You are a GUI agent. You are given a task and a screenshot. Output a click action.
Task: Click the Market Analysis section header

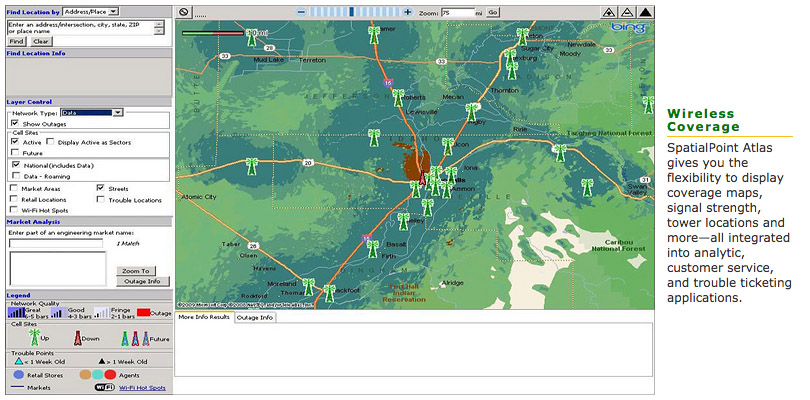(x=89, y=222)
